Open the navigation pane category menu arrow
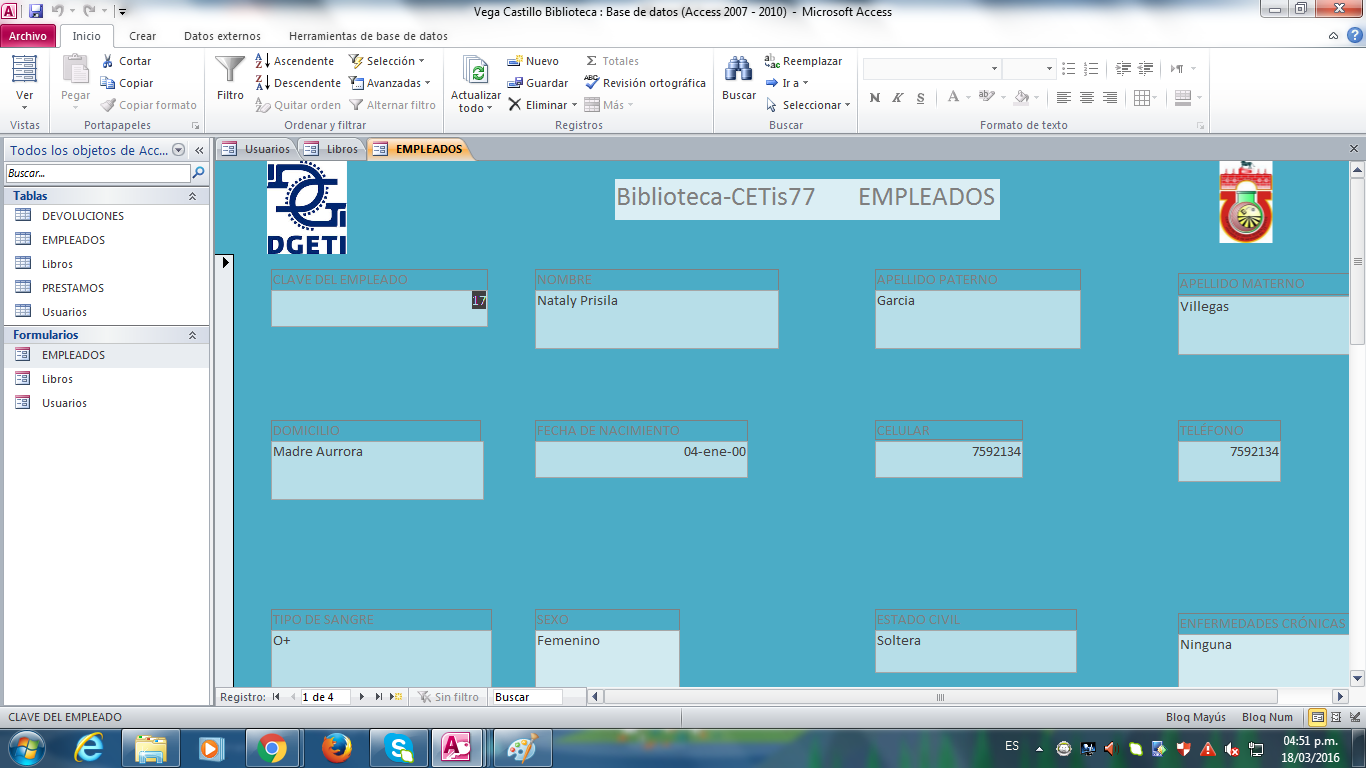The width and height of the screenshot is (1366, 768). 179,150
